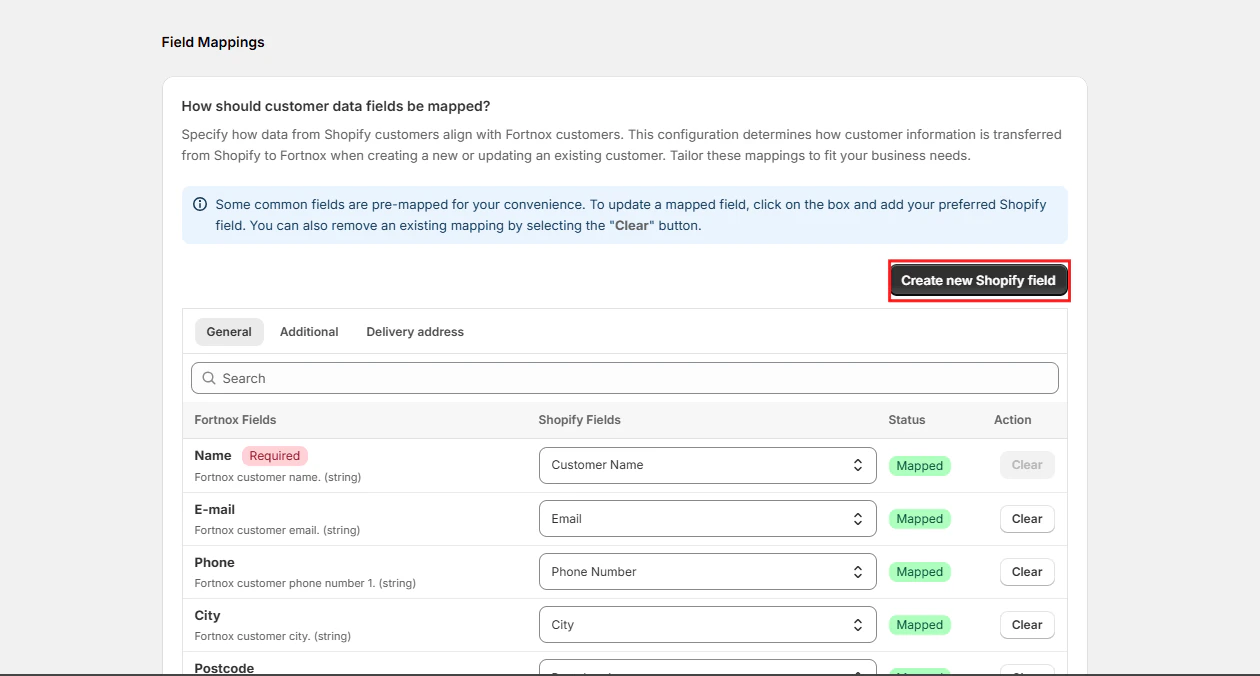Click the Required badge next to Name
This screenshot has height=676, width=1260.
coord(275,456)
